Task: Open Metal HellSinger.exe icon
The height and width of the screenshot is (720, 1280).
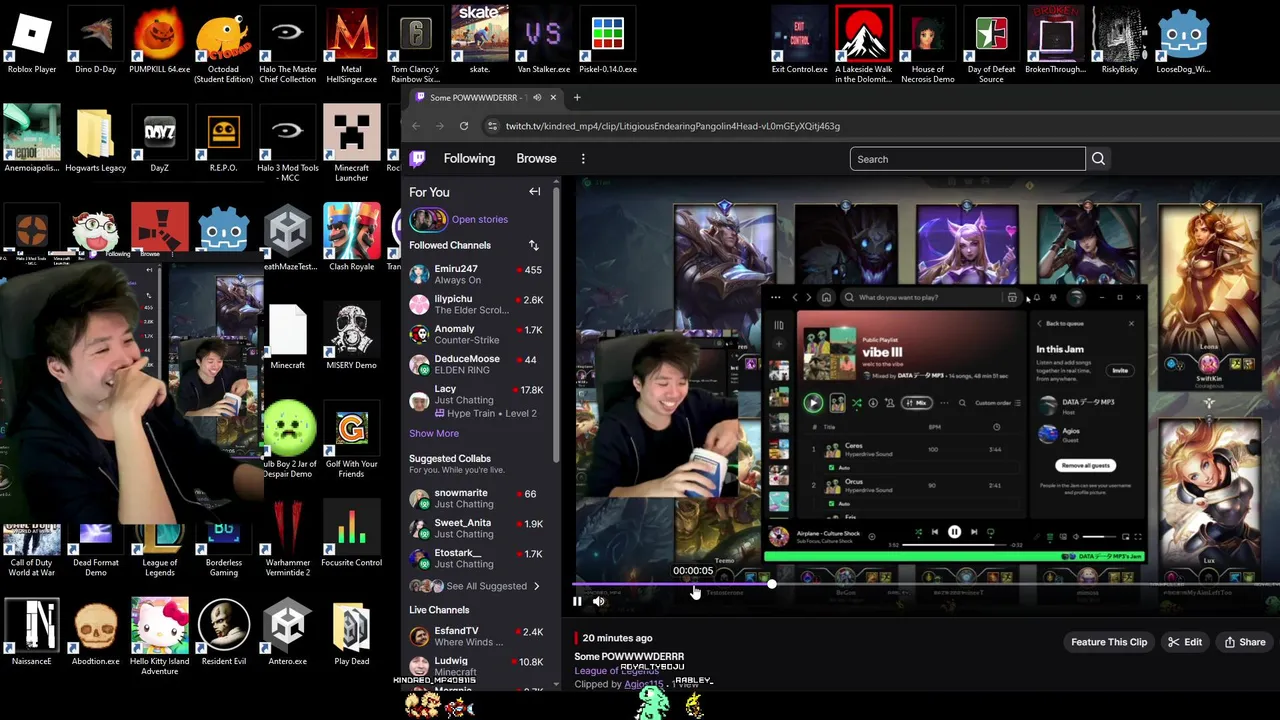Action: tap(351, 45)
